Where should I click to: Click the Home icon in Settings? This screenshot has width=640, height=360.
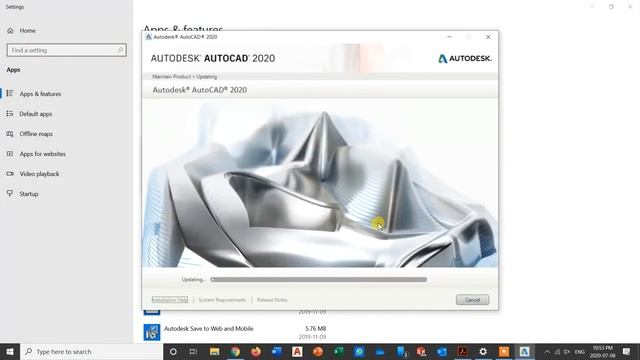point(10,31)
